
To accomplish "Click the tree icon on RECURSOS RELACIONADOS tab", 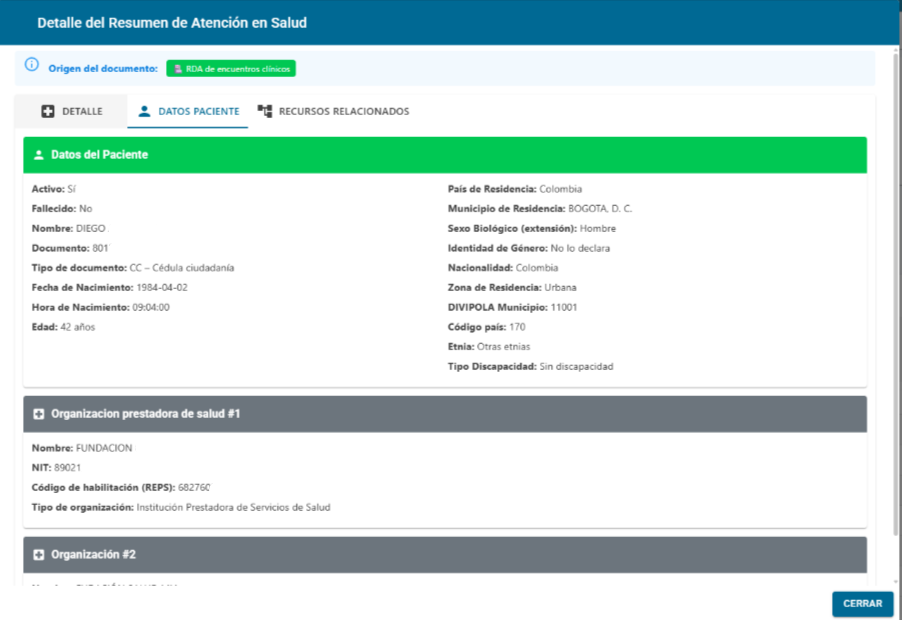I will 265,111.
